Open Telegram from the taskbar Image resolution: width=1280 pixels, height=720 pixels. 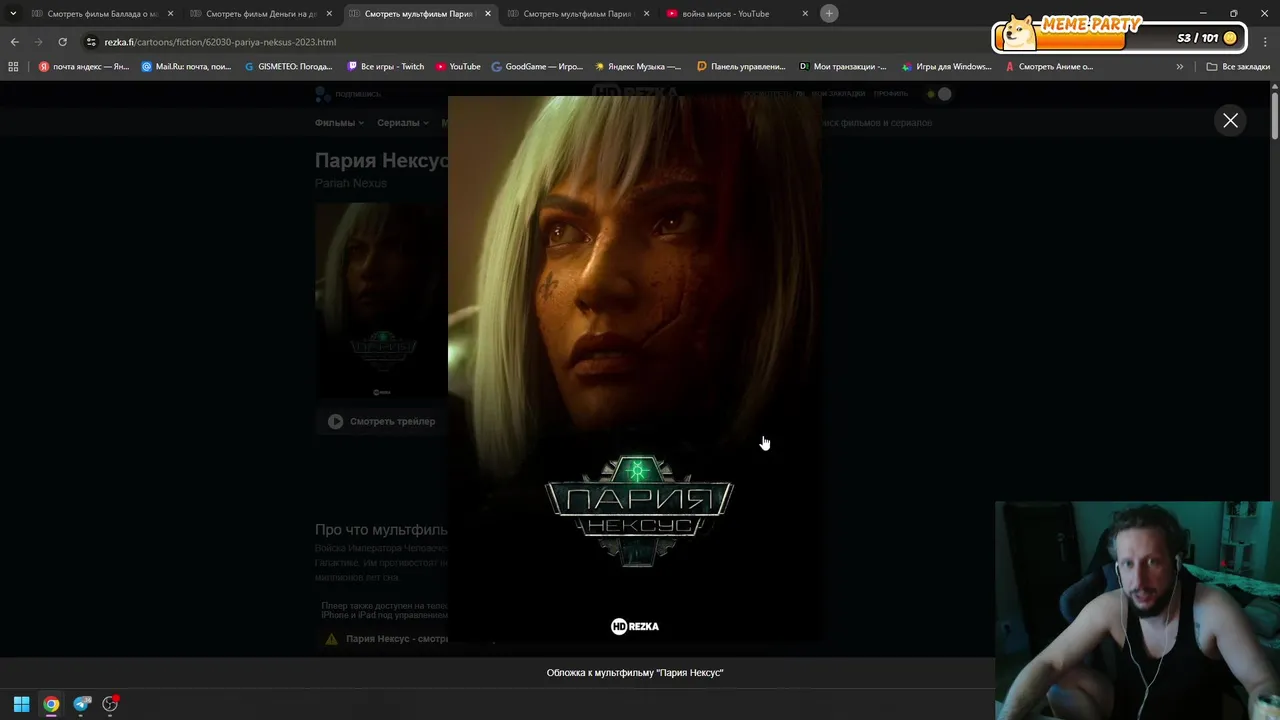(x=82, y=704)
